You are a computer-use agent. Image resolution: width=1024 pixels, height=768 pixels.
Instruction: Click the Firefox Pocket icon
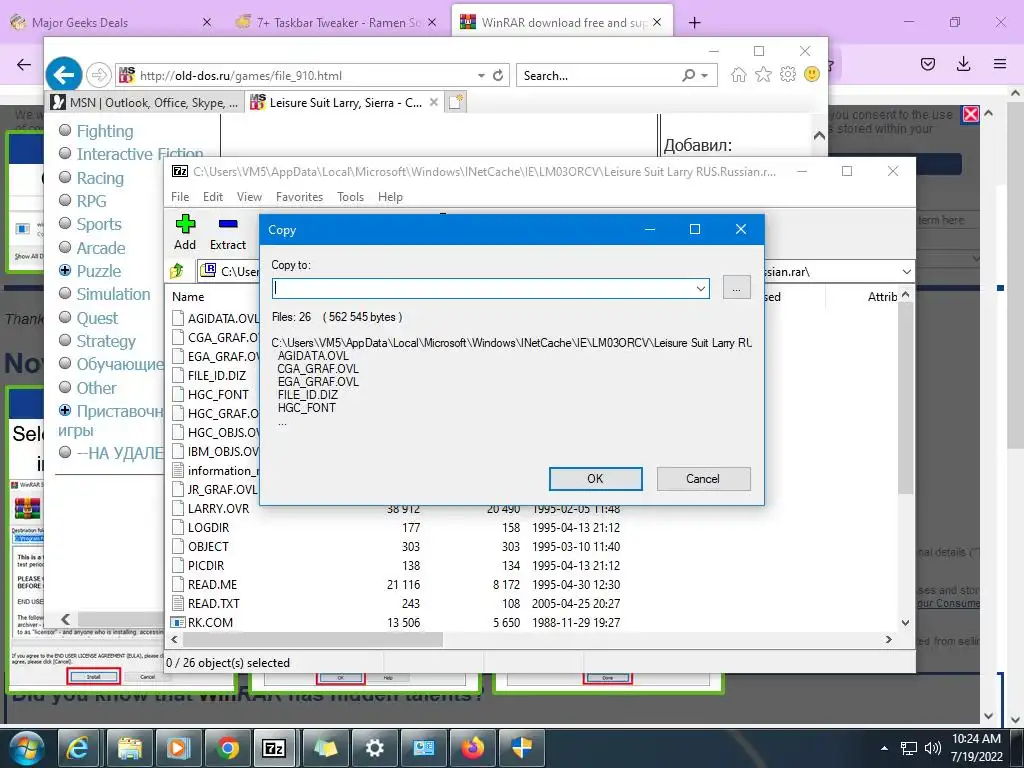pos(928,63)
